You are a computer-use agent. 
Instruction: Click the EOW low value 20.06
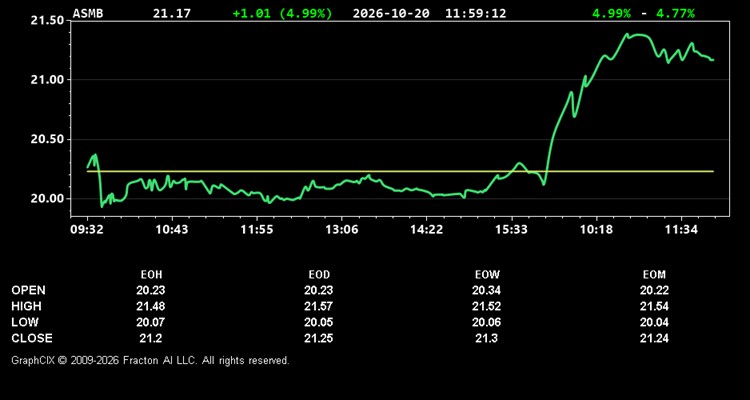486,322
